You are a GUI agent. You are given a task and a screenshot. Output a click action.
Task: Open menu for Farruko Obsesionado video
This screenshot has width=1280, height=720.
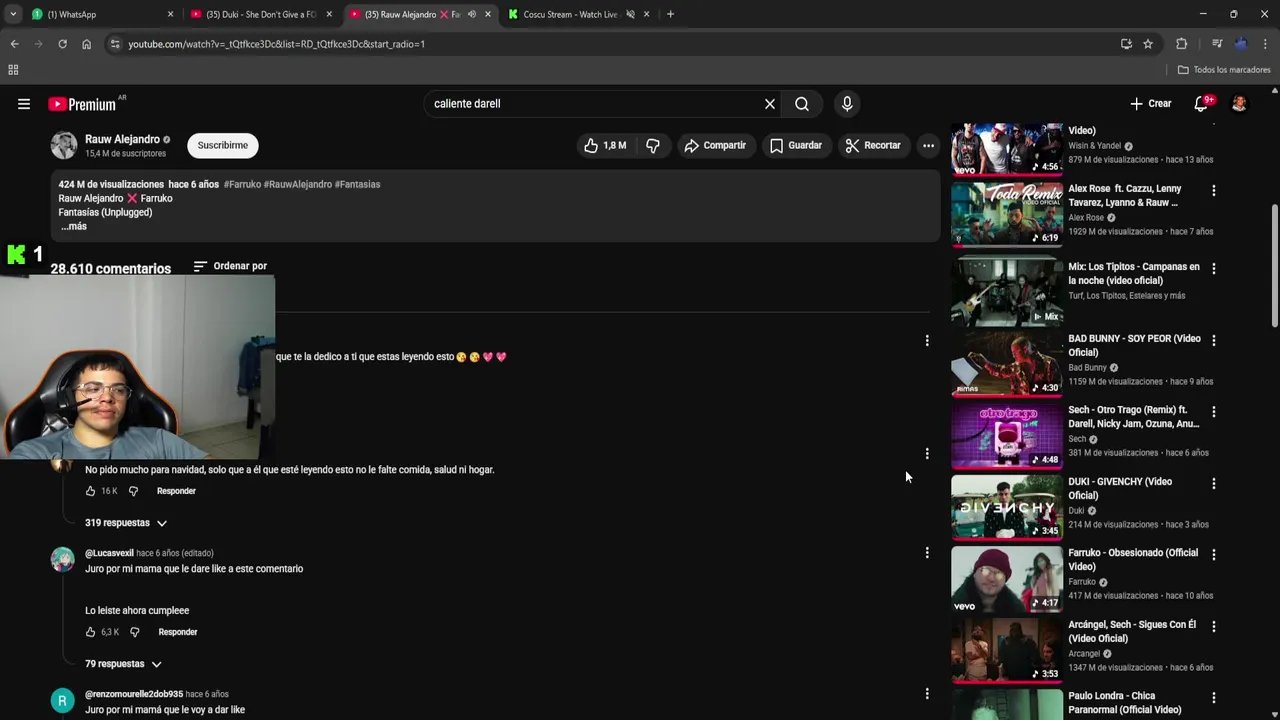1214,554
